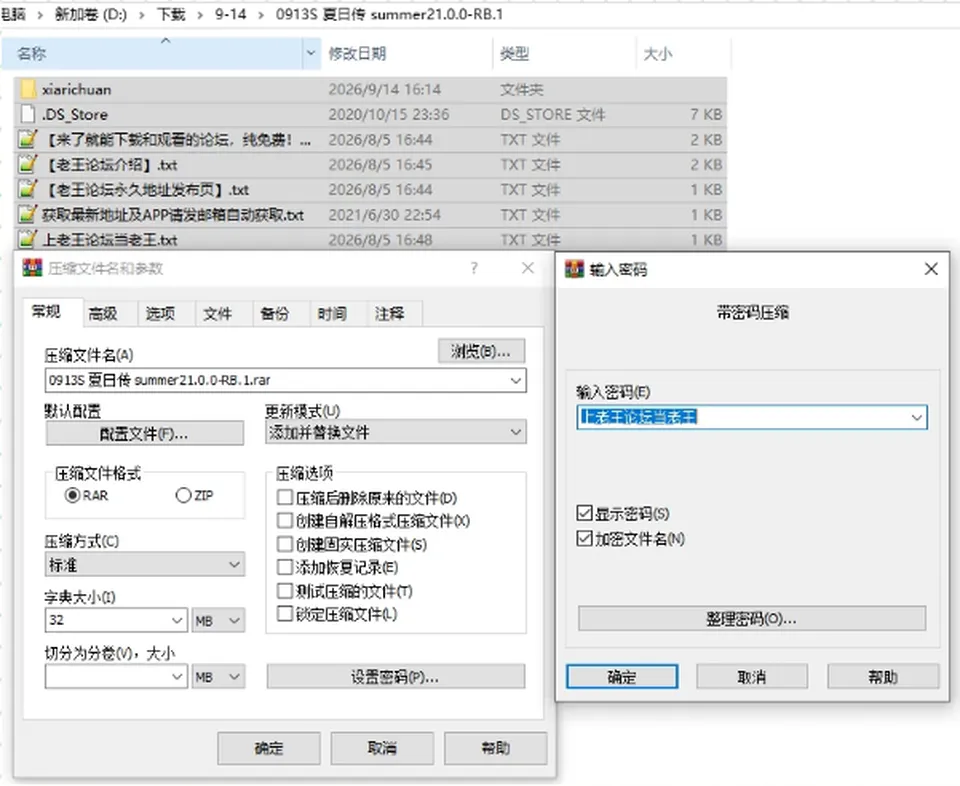Expand the 压缩文件名 dropdown
This screenshot has width=960, height=786.
tap(516, 380)
